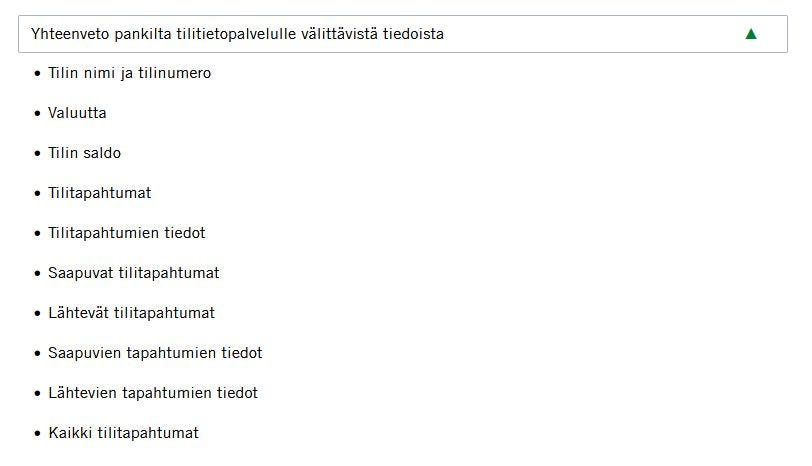Screen dimensions: 812x466
Task: Click 'Saapuvien tapahtumien tiedot' entry
Action: 155,353
